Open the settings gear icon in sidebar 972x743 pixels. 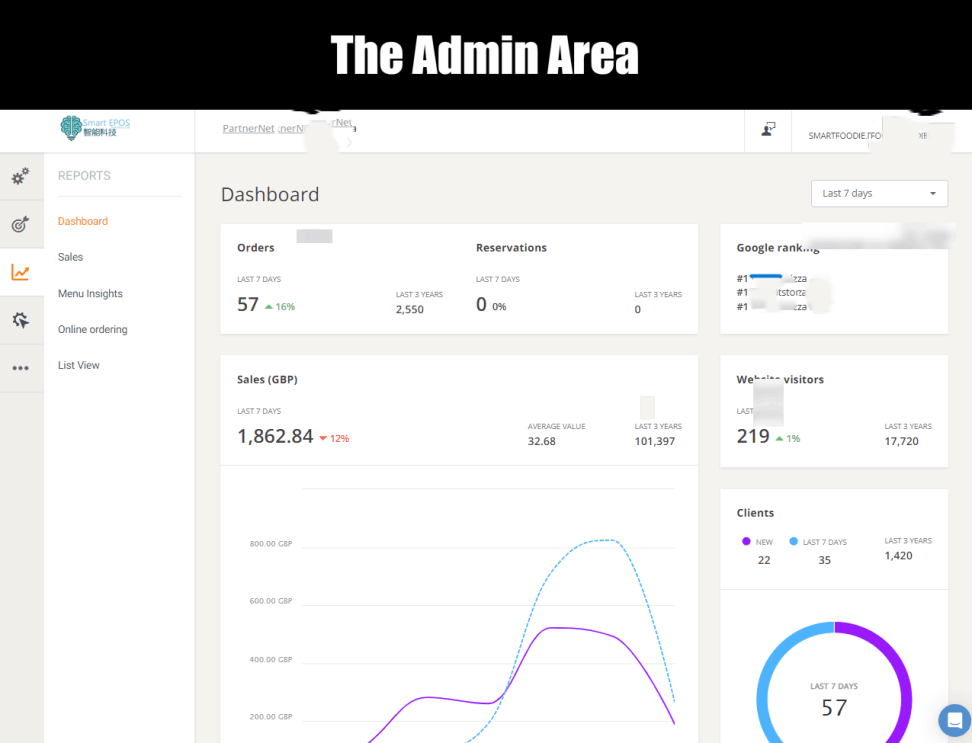21,176
